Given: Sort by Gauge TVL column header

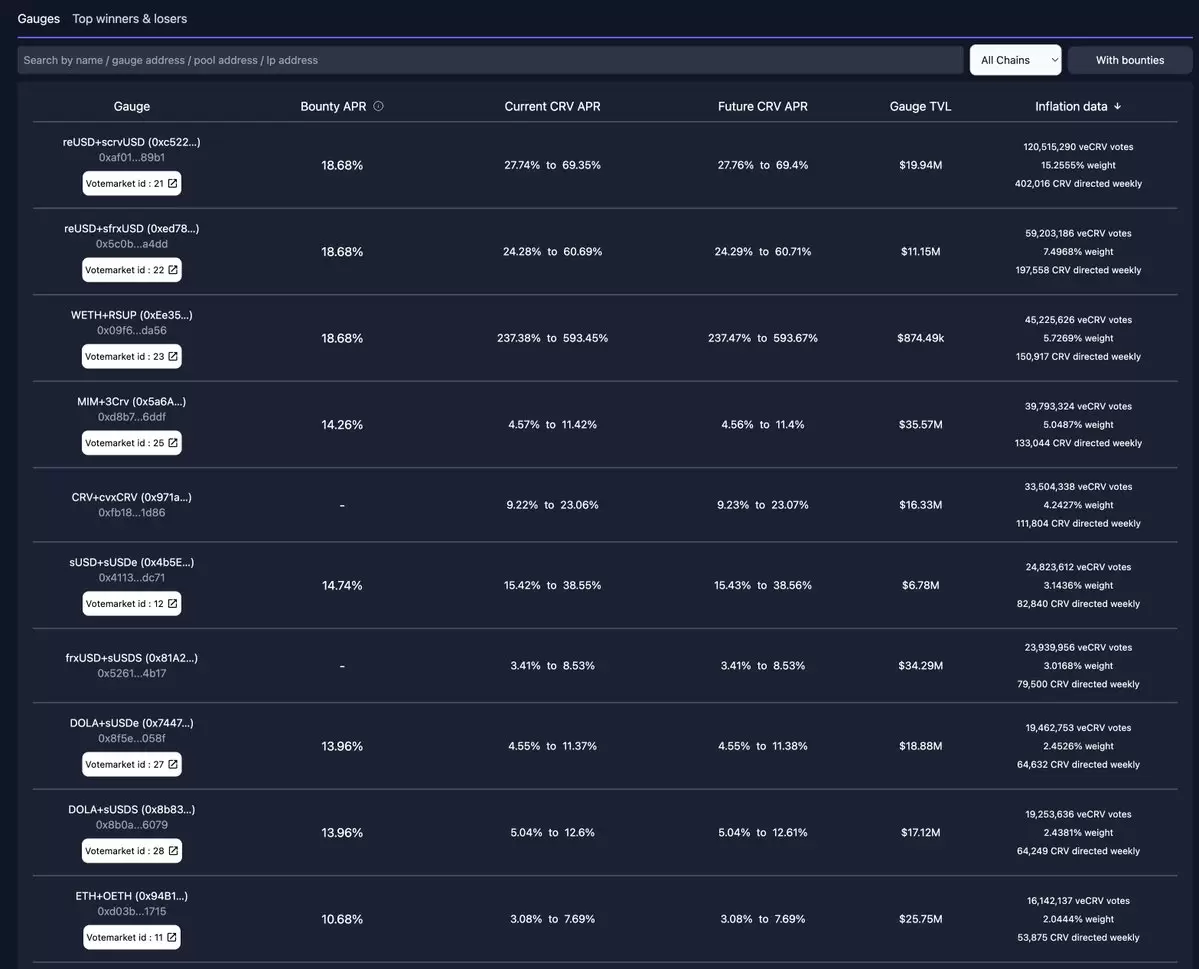Looking at the screenshot, I should [x=920, y=106].
